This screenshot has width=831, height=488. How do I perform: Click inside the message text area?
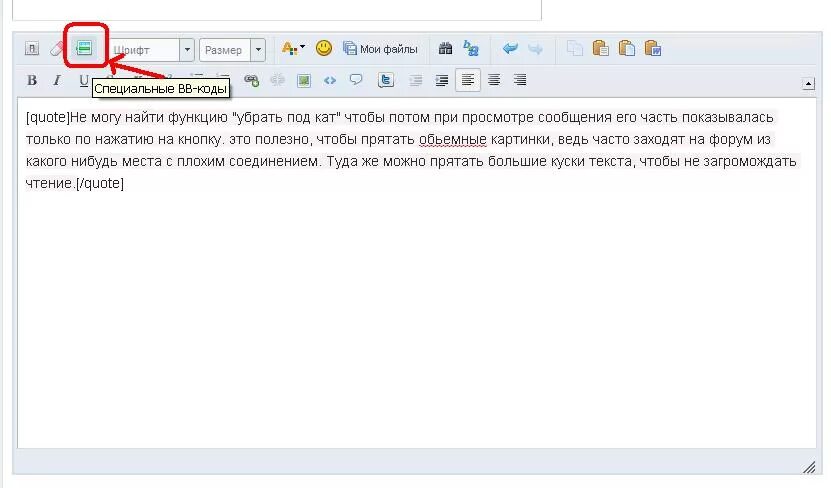(x=417, y=273)
